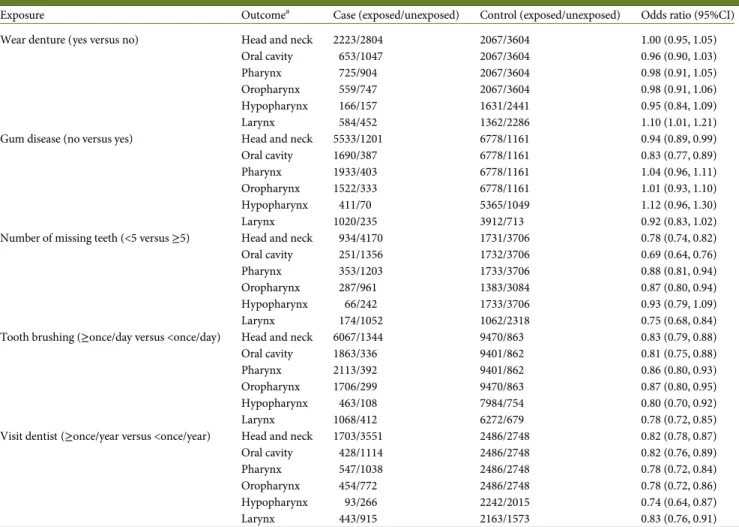Click 'Wear denture (yes versus no)' exposure
The image size is (739, 527).
click(x=69, y=40)
